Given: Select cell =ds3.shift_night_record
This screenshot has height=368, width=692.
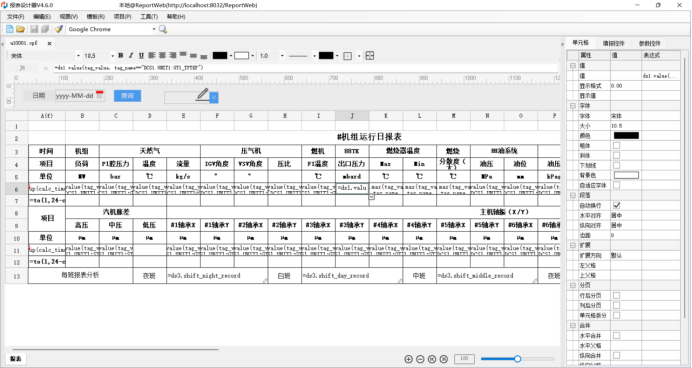Looking at the screenshot, I should pos(218,276).
